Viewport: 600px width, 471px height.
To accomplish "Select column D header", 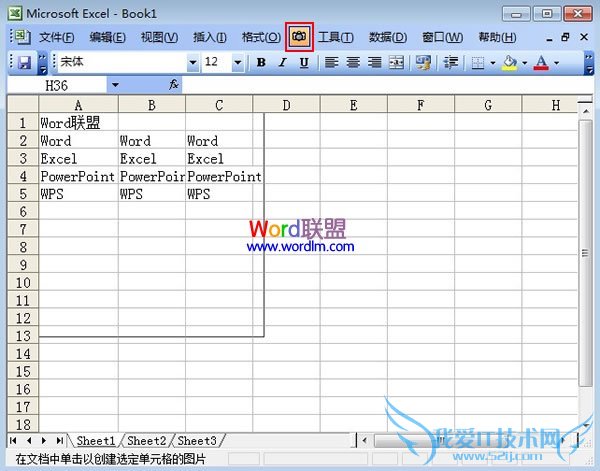I will pos(286,104).
